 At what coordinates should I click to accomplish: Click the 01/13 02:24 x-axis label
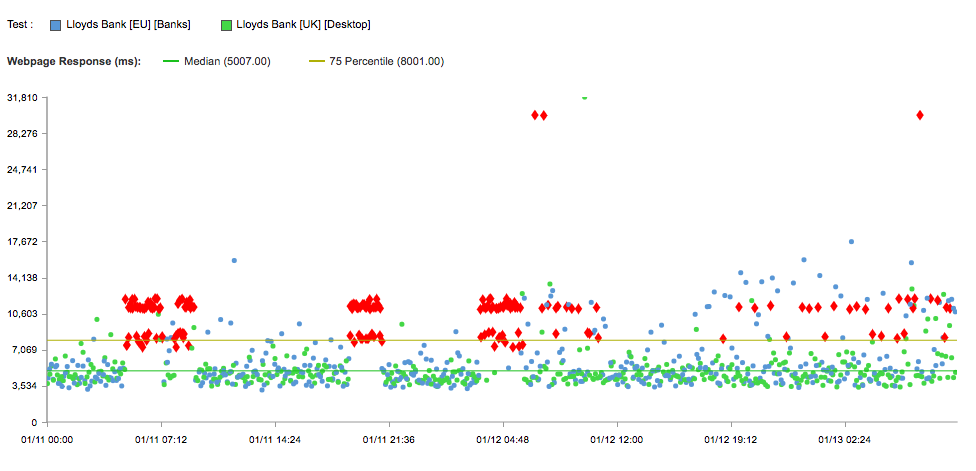[845, 439]
